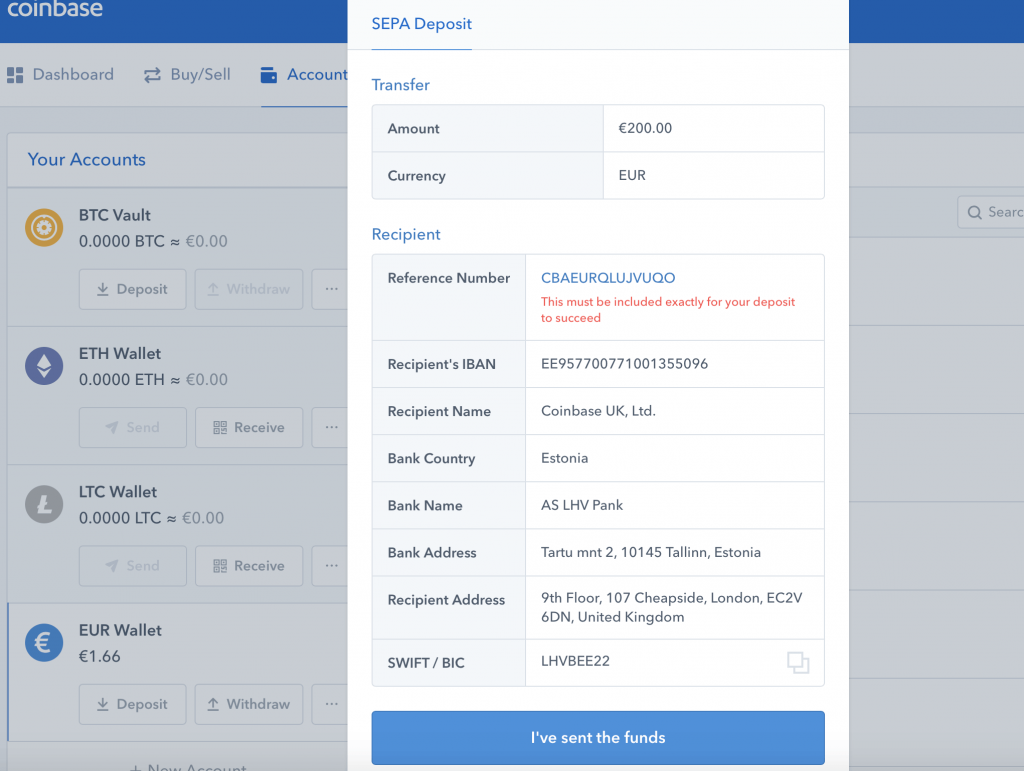Click the currency value EUR

click(632, 175)
